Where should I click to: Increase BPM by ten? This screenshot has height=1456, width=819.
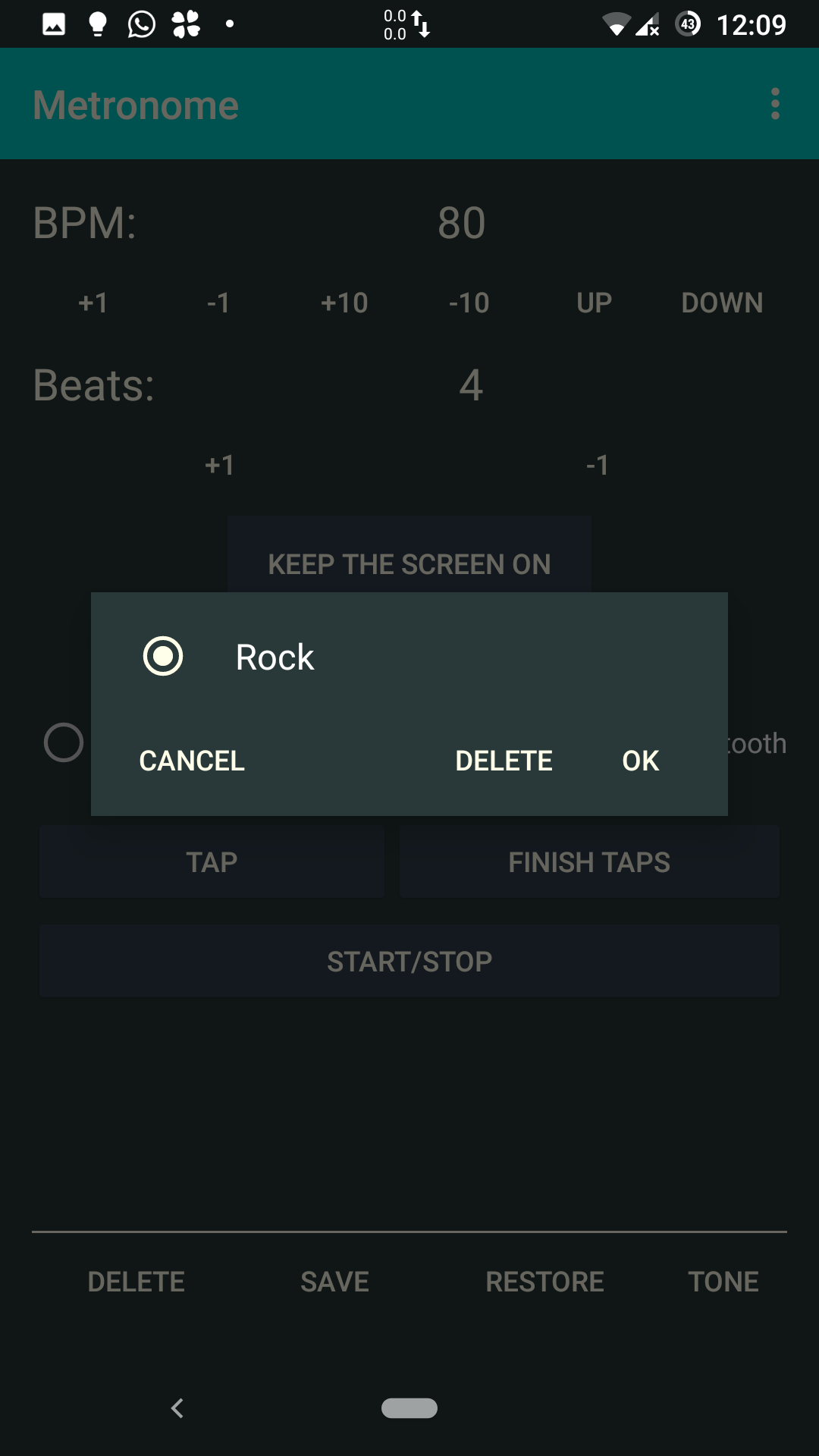[344, 303]
